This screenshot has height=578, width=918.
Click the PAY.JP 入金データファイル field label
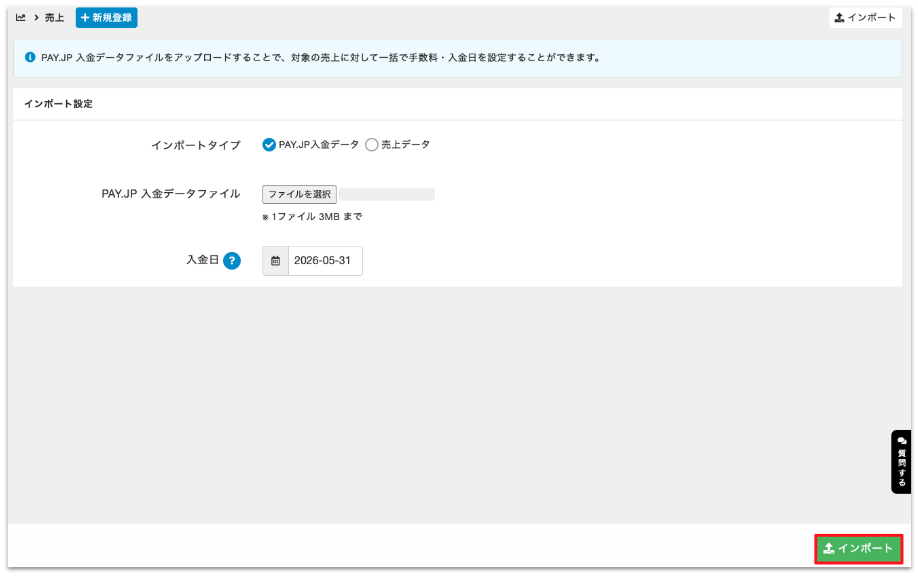point(171,194)
